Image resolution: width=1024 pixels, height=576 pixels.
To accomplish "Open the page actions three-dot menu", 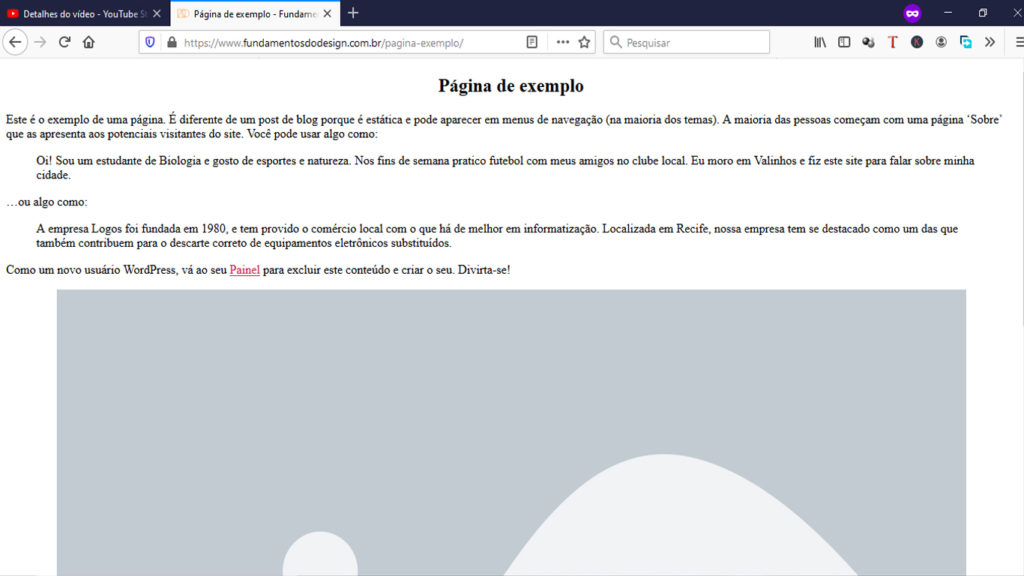I will tap(562, 42).
